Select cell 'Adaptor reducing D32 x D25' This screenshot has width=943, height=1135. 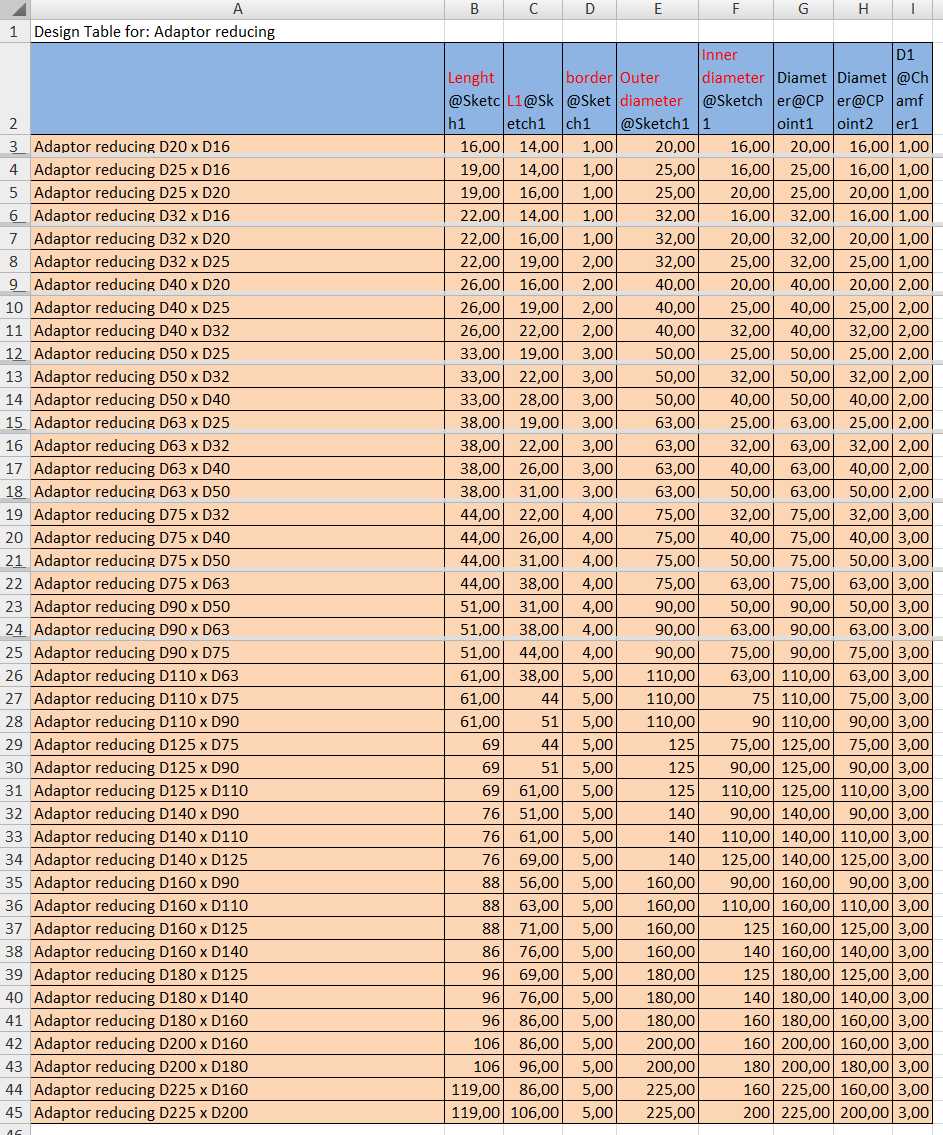pos(237,261)
